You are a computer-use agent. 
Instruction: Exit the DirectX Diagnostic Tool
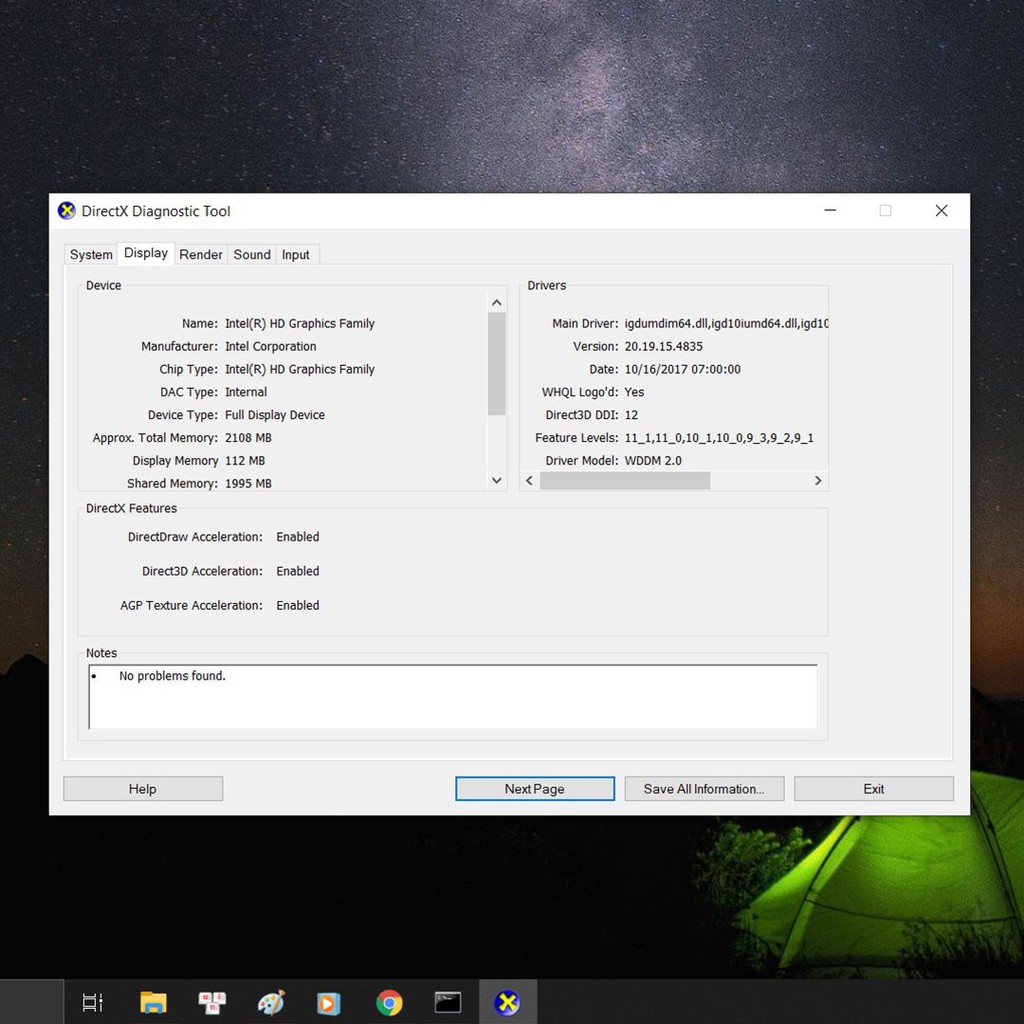(874, 789)
